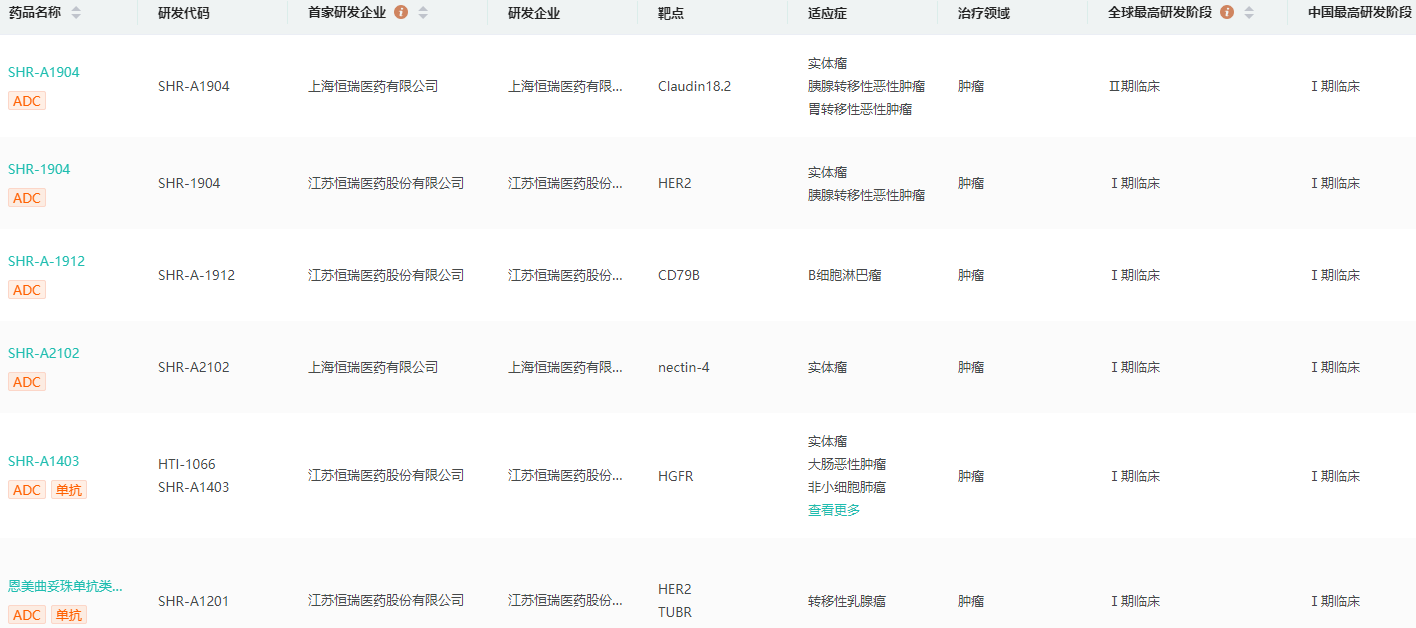Image resolution: width=1416 pixels, height=628 pixels.
Task: Click the SHR-A1201 code cell
Action: (x=194, y=601)
